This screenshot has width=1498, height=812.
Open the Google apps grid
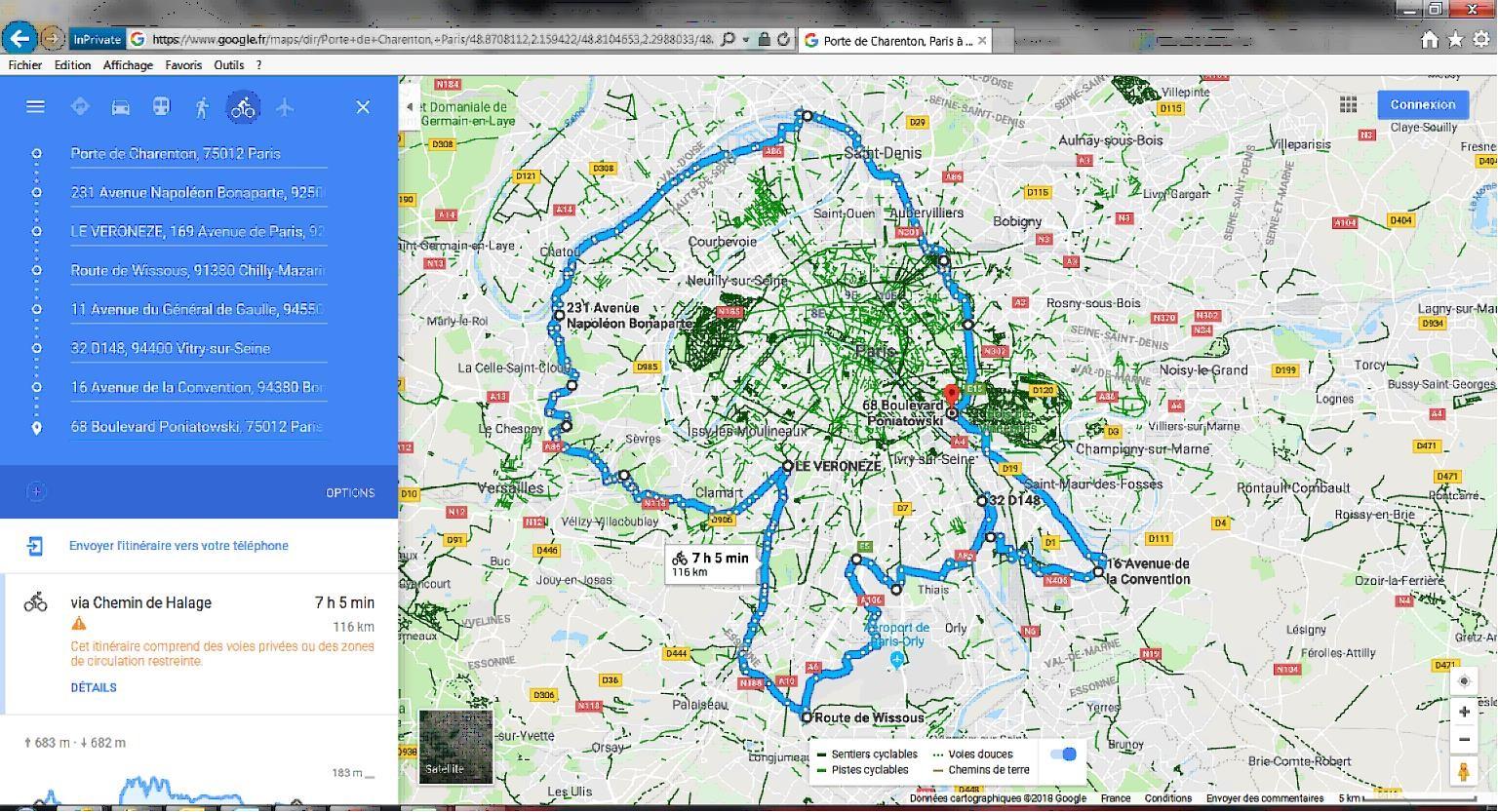pyautogui.click(x=1349, y=104)
